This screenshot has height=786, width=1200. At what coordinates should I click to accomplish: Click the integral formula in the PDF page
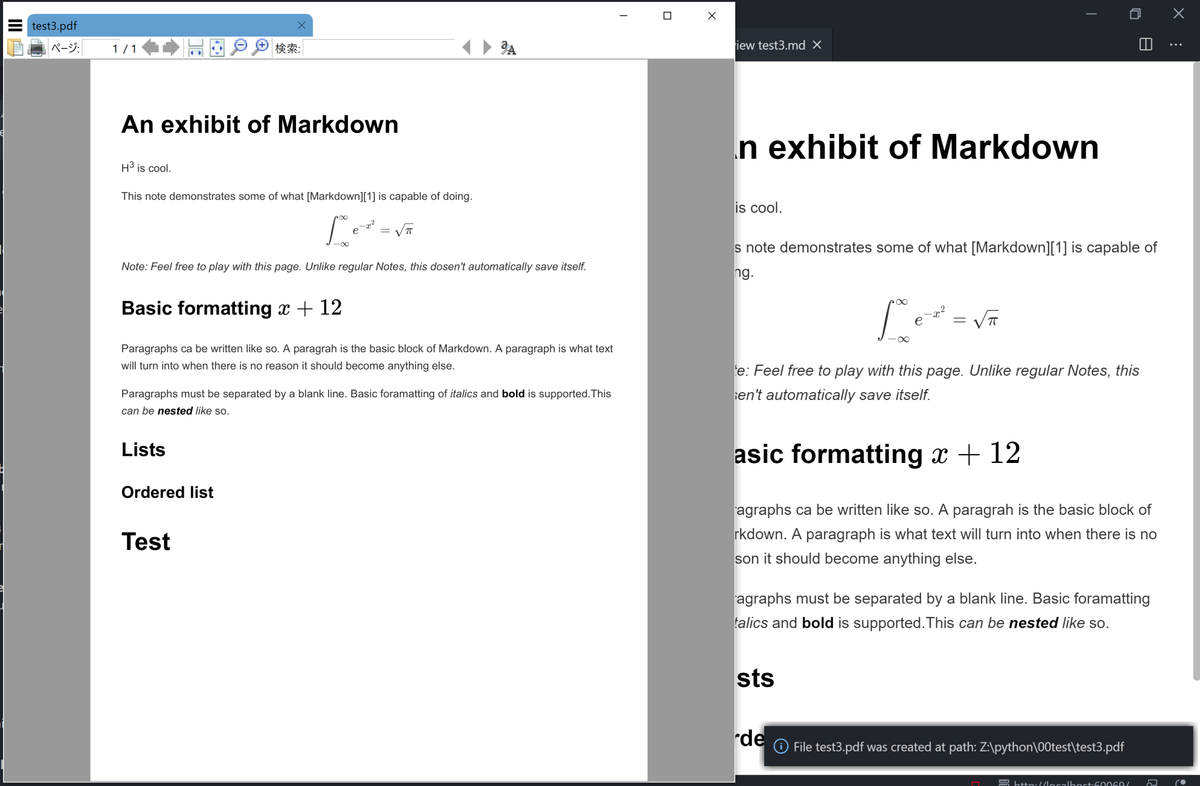[370, 231]
